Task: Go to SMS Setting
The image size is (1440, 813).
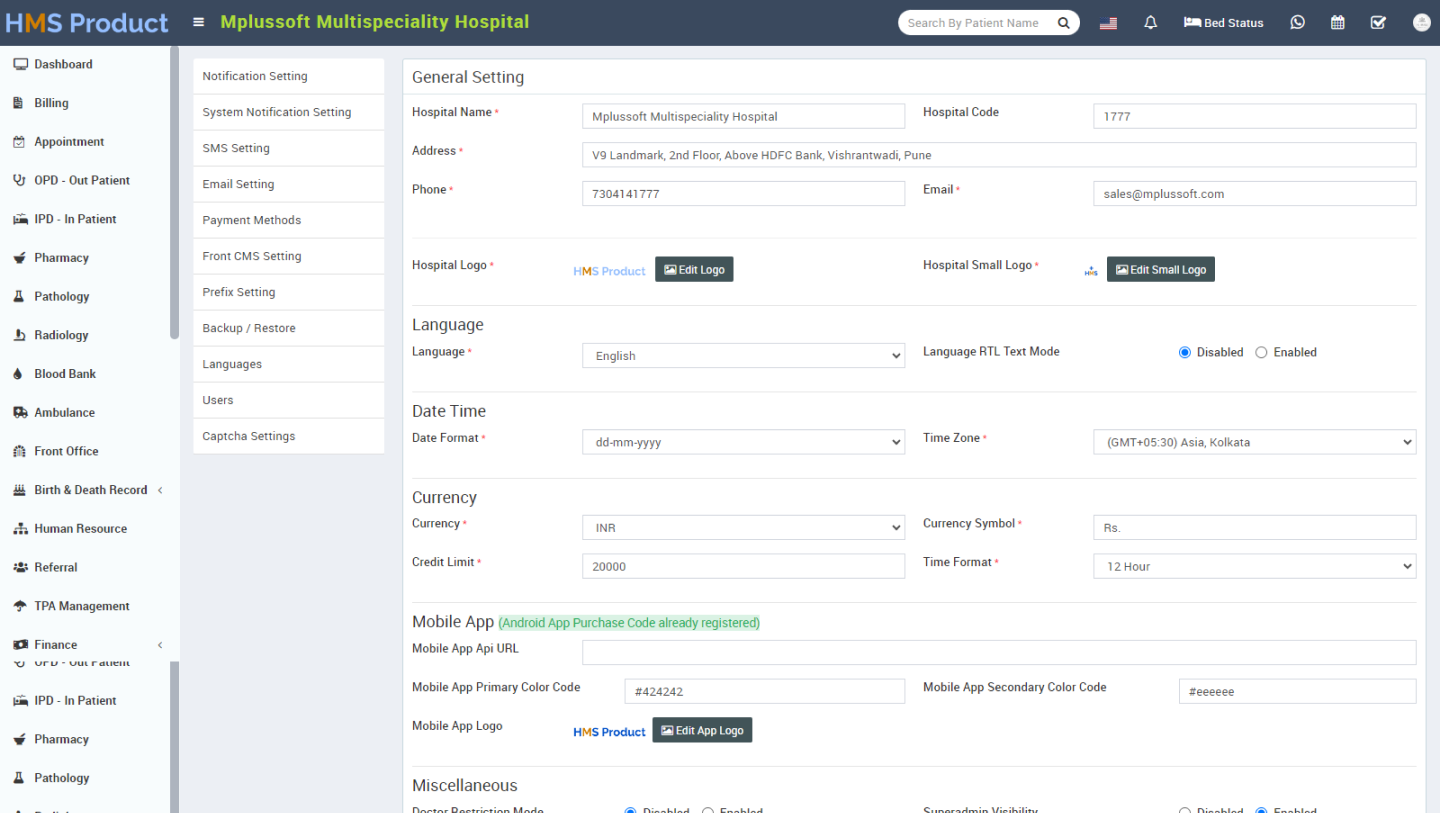Action: click(x=288, y=148)
